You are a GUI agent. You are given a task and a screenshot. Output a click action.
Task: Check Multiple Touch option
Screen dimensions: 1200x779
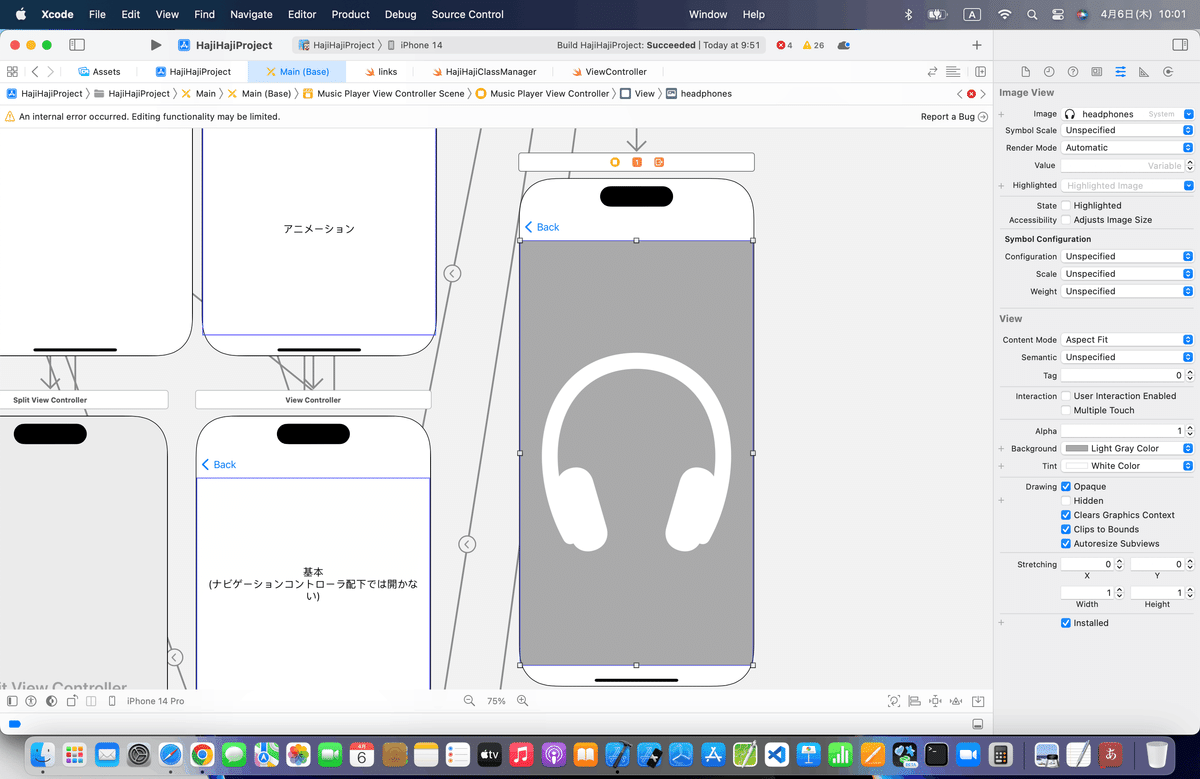[x=1066, y=410]
